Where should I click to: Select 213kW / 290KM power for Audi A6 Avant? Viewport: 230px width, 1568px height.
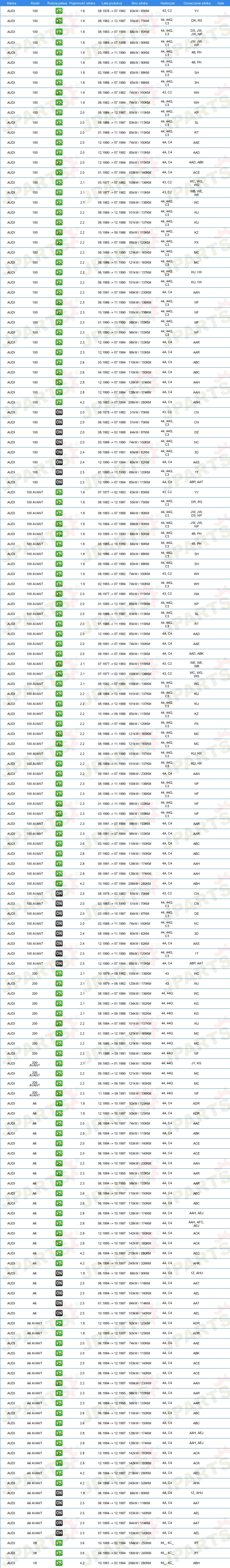pos(139,1473)
